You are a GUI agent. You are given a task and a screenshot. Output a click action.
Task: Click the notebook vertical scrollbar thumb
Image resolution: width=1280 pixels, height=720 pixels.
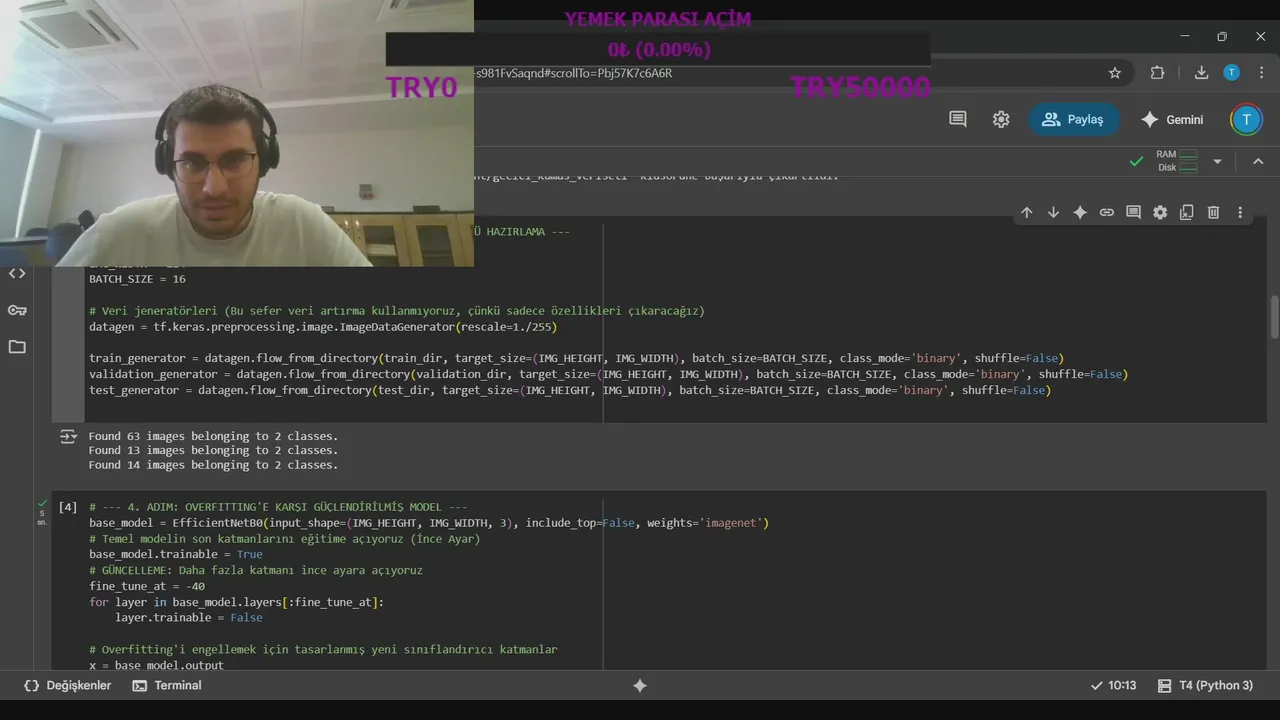click(1273, 318)
